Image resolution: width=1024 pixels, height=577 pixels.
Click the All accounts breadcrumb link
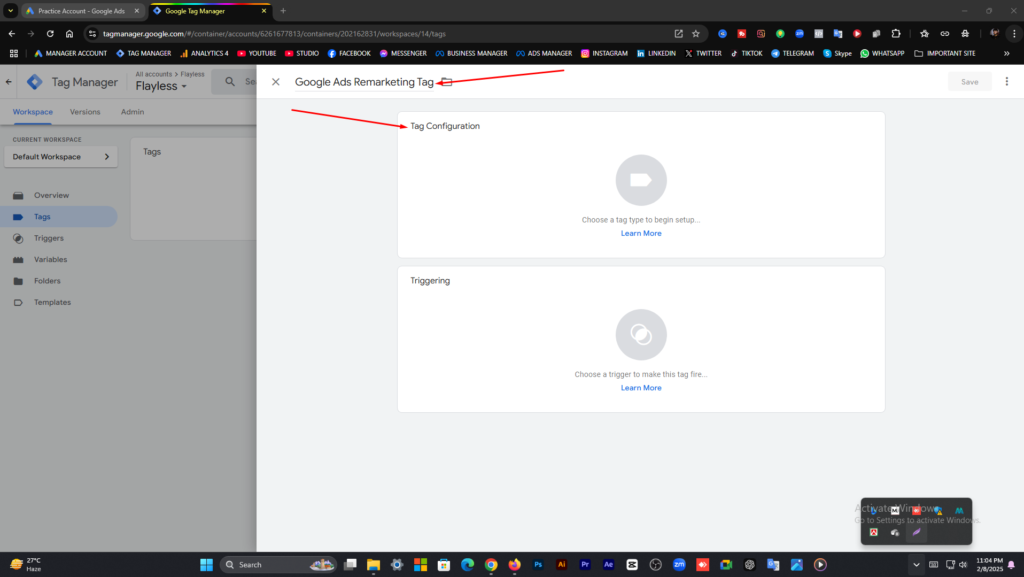coord(153,74)
